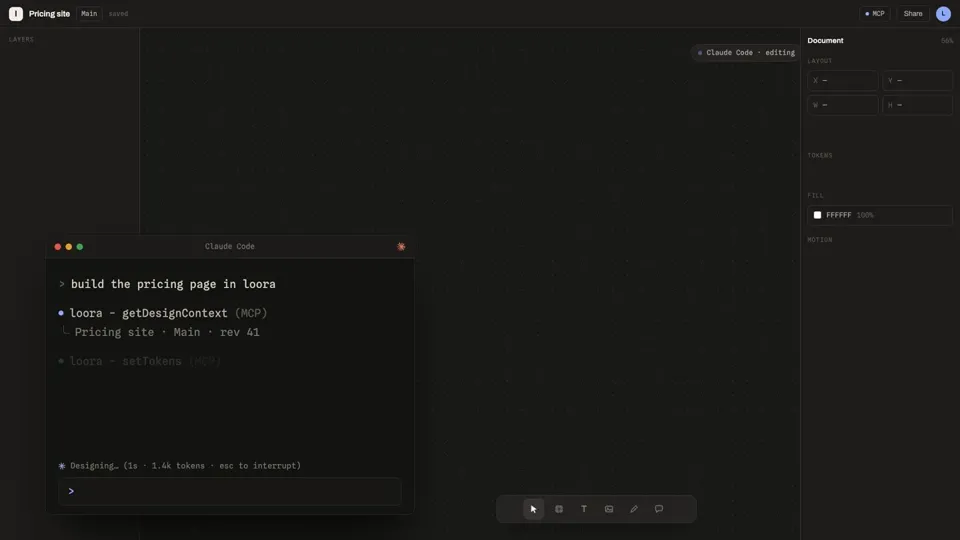
Task: Click the Claude spark icon in terminal title bar
Action: [x=401, y=246]
